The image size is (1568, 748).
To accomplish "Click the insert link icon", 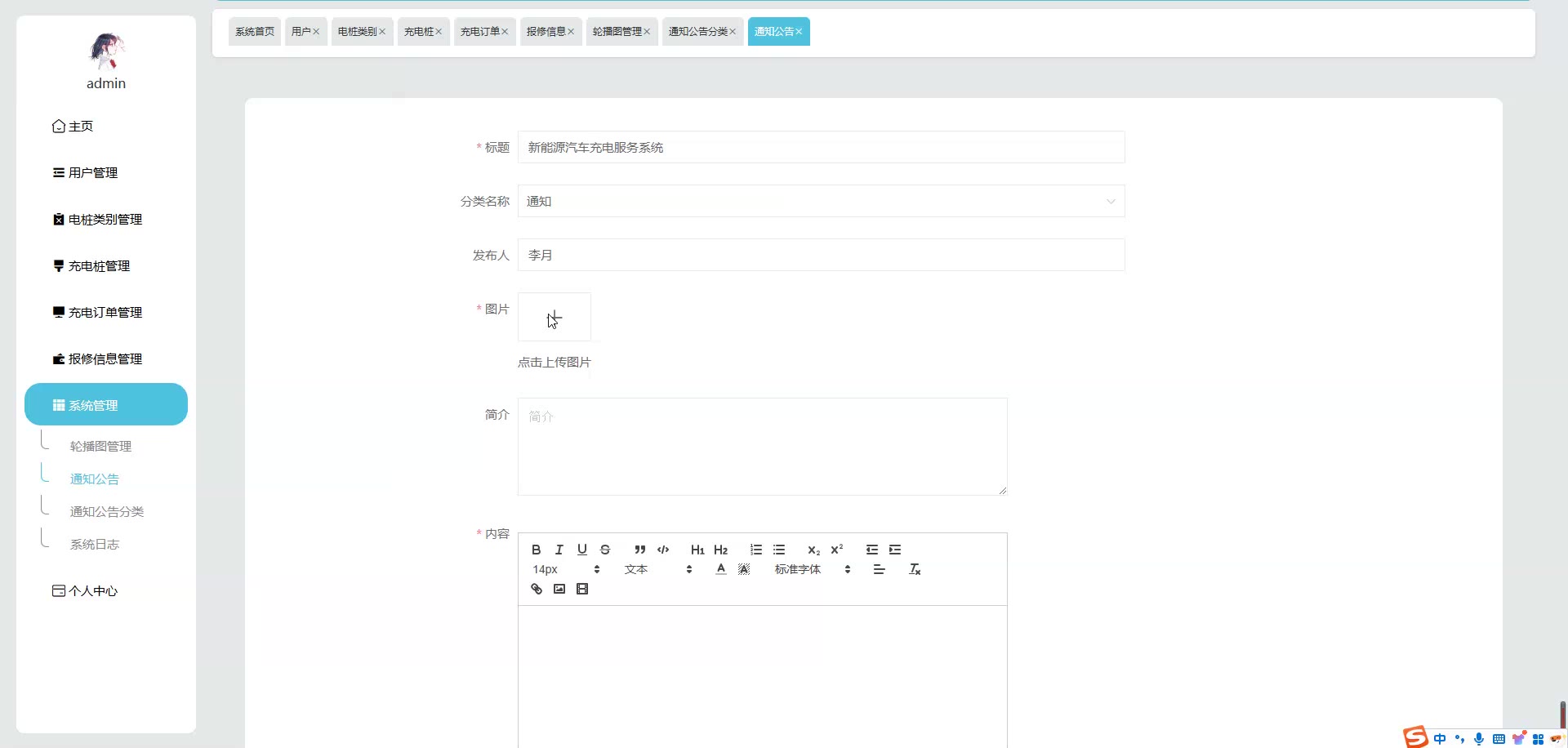I will pos(537,589).
